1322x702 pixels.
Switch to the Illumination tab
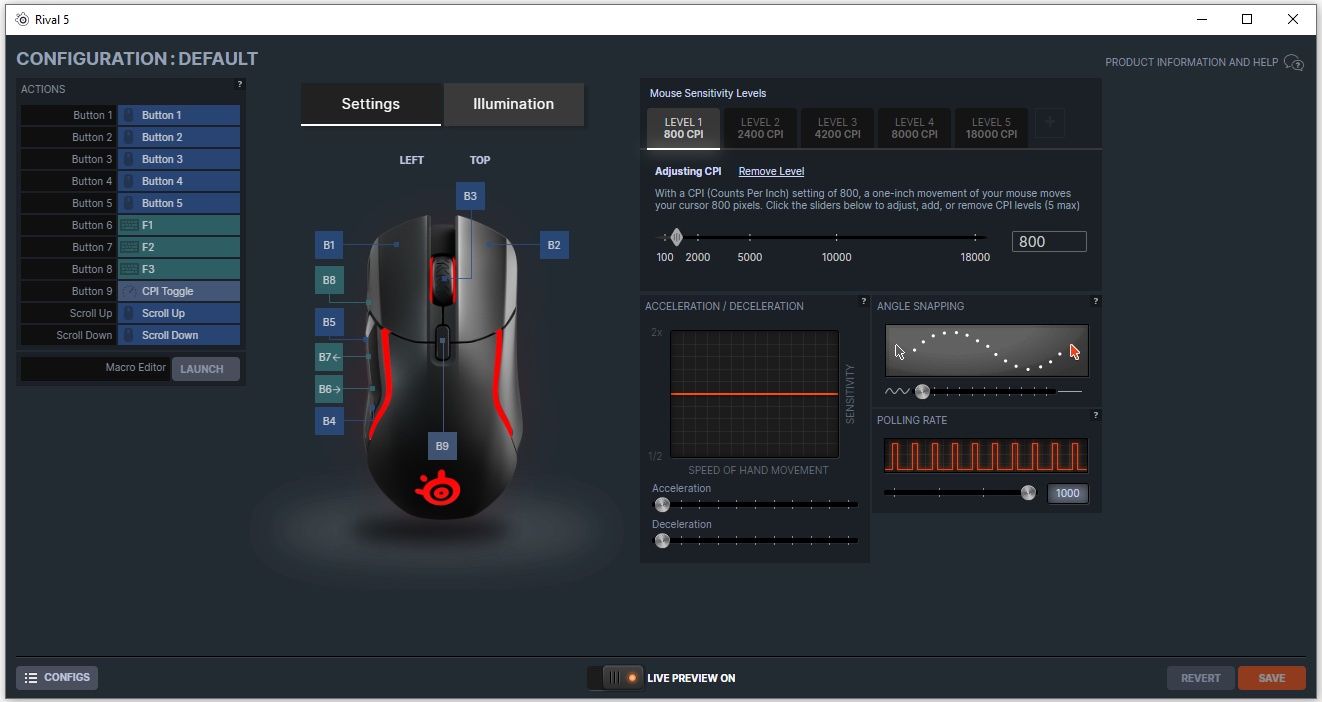coord(514,104)
